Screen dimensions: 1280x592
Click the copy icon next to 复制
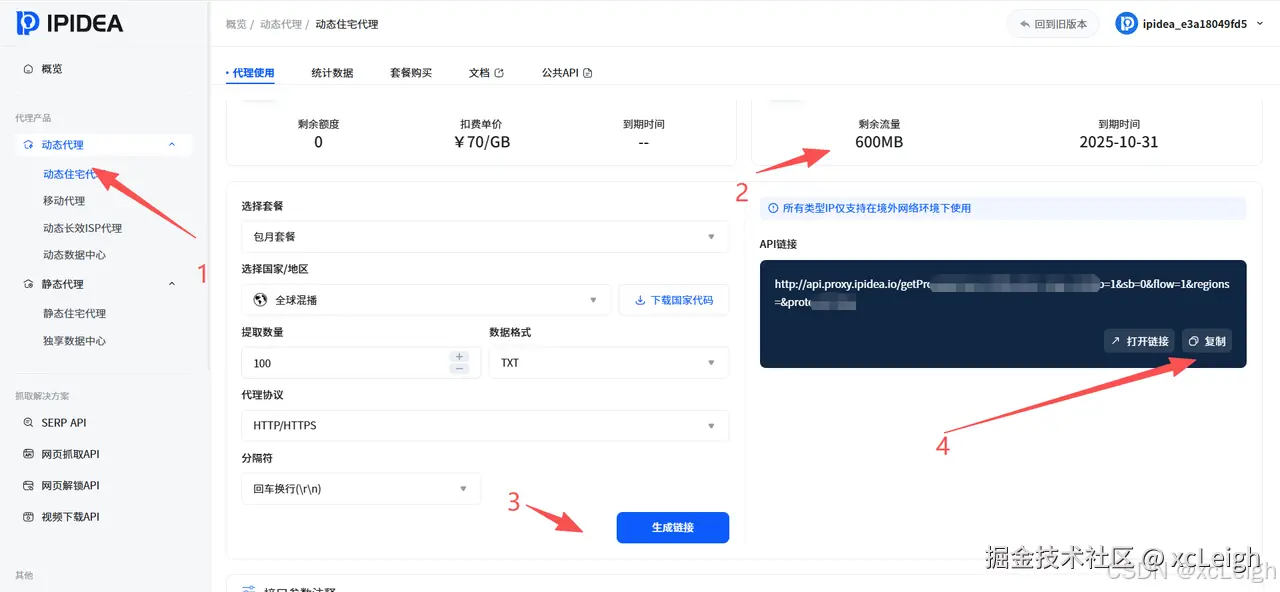tap(1193, 340)
